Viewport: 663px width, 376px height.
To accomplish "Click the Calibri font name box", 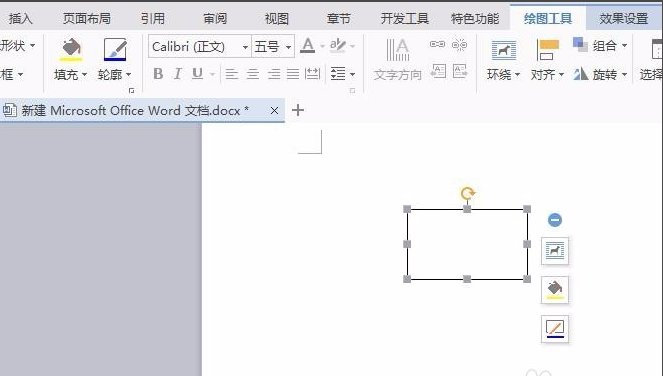I will (x=195, y=46).
